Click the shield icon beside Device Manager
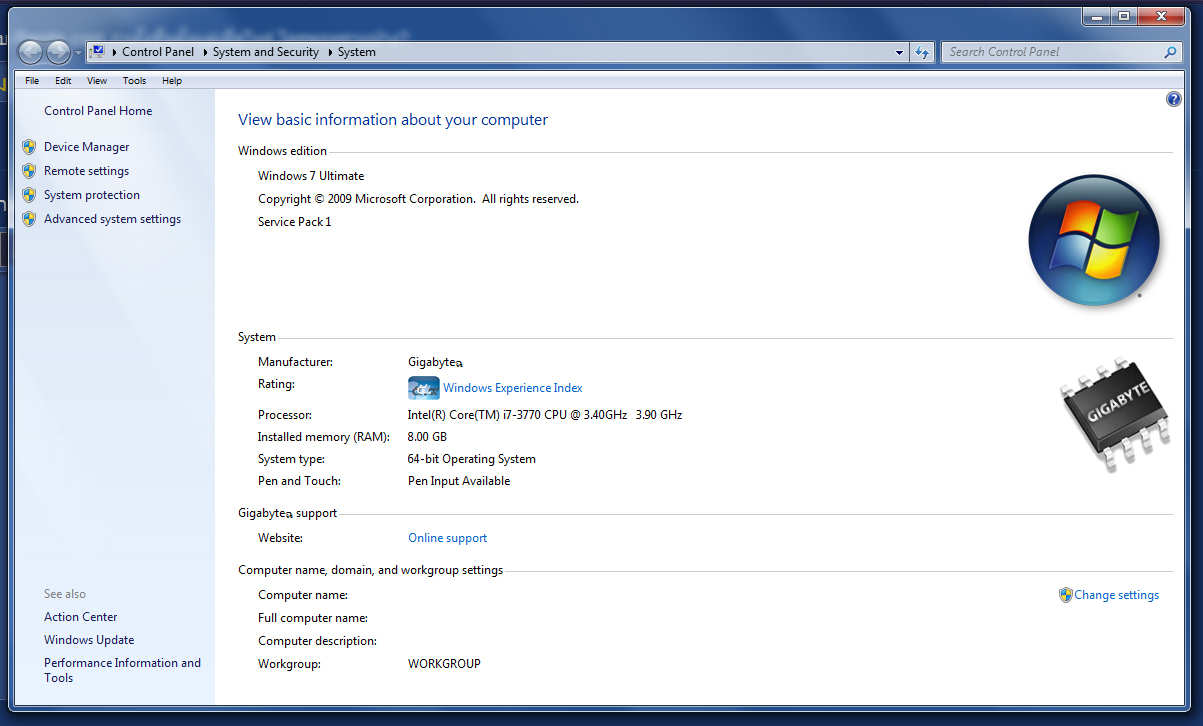1203x726 pixels. point(29,147)
